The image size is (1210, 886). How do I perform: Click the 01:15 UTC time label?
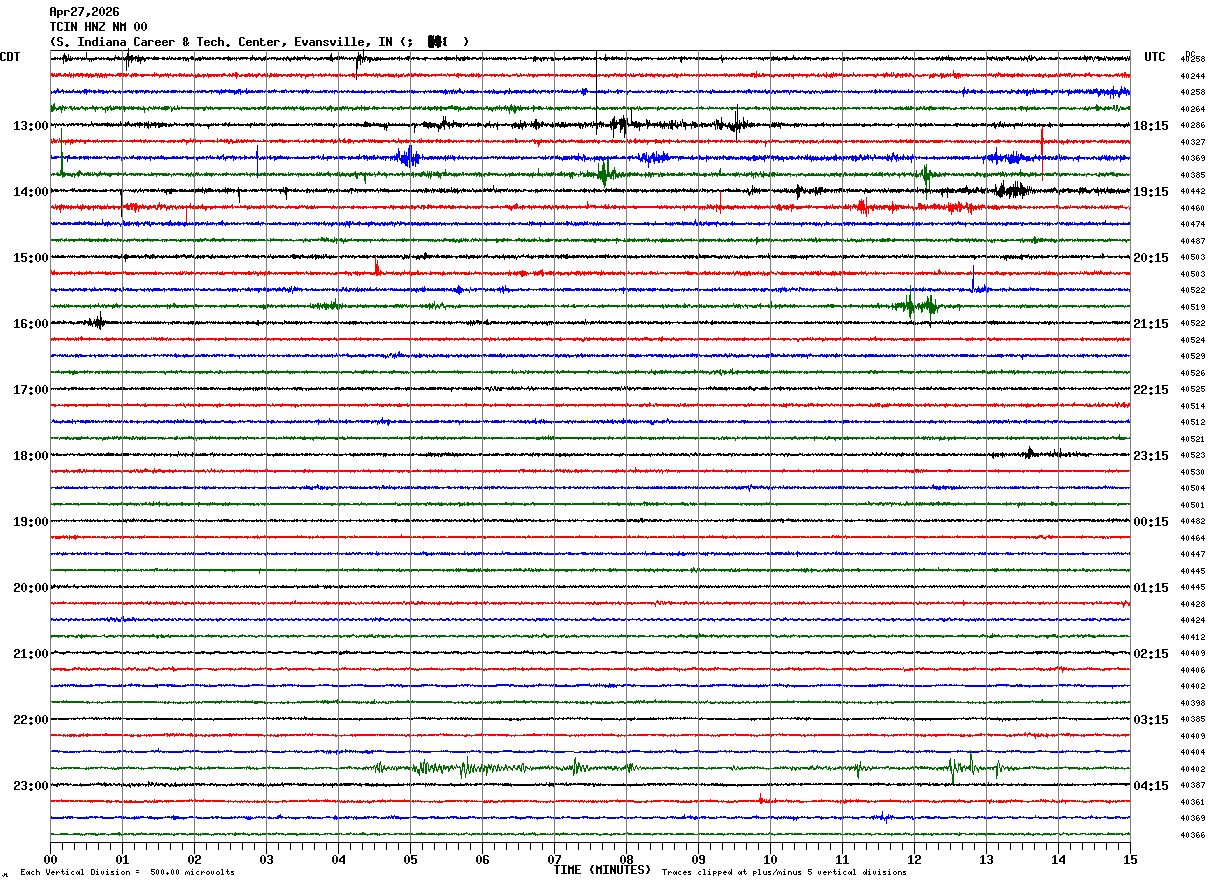click(1151, 588)
